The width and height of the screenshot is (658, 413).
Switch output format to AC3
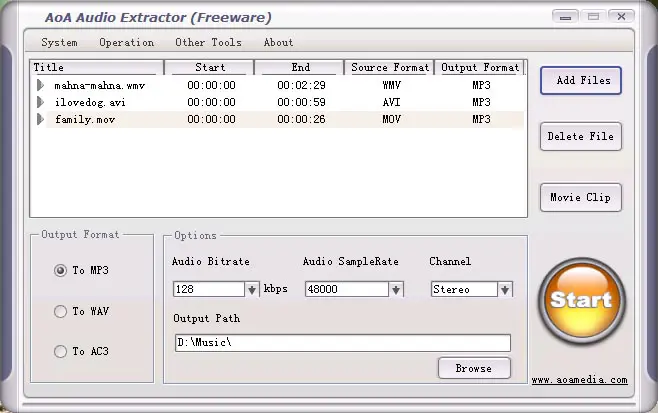click(61, 351)
